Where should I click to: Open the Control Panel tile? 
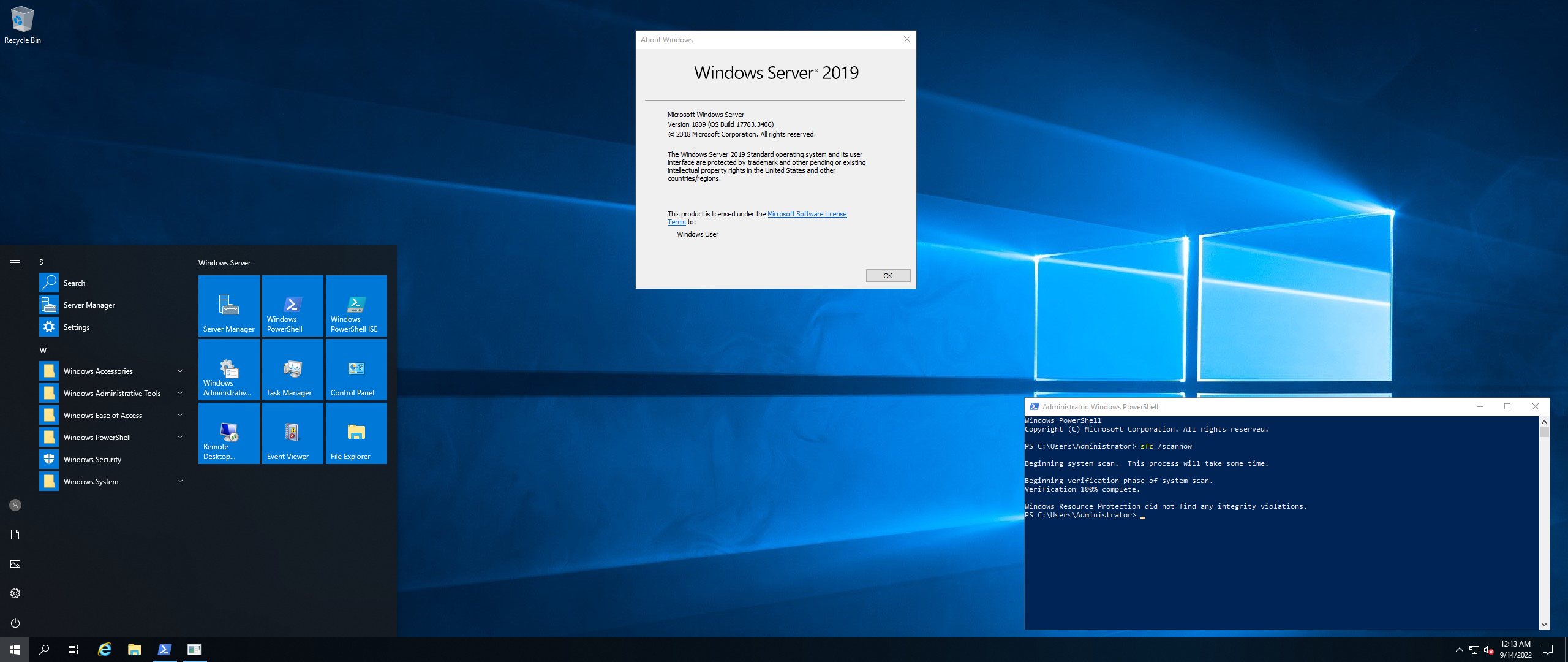click(x=356, y=369)
